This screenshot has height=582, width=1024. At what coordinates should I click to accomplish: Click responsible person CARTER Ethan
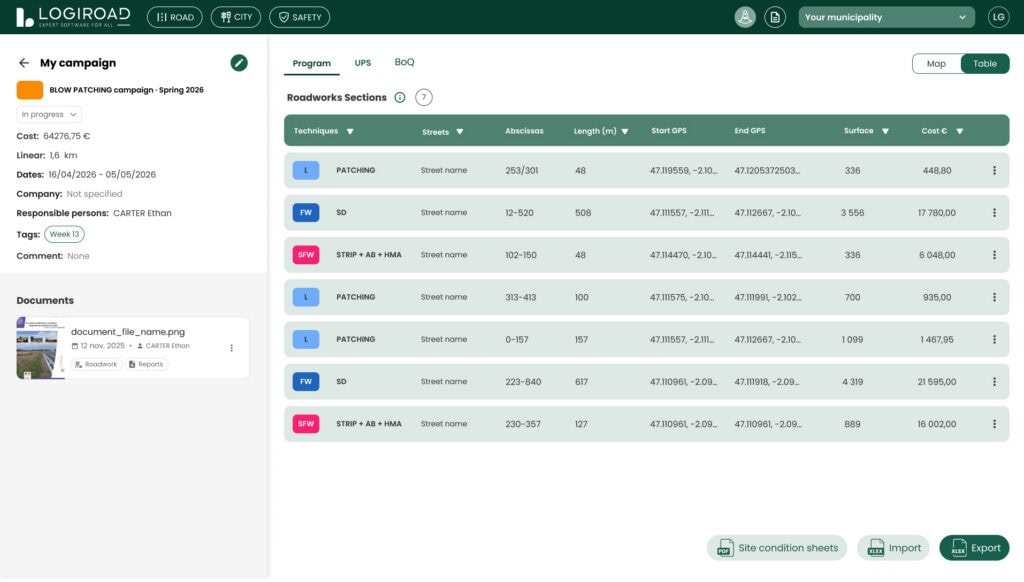(142, 213)
